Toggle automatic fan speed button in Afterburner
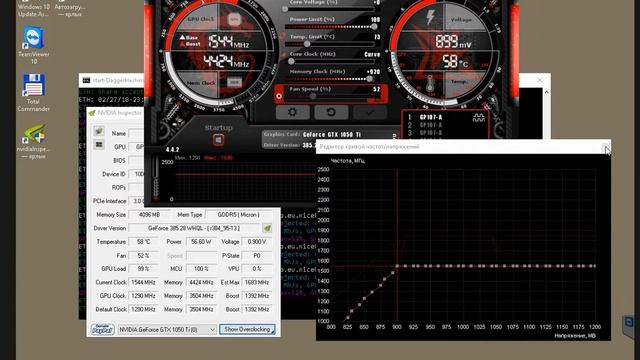 [x=279, y=96]
